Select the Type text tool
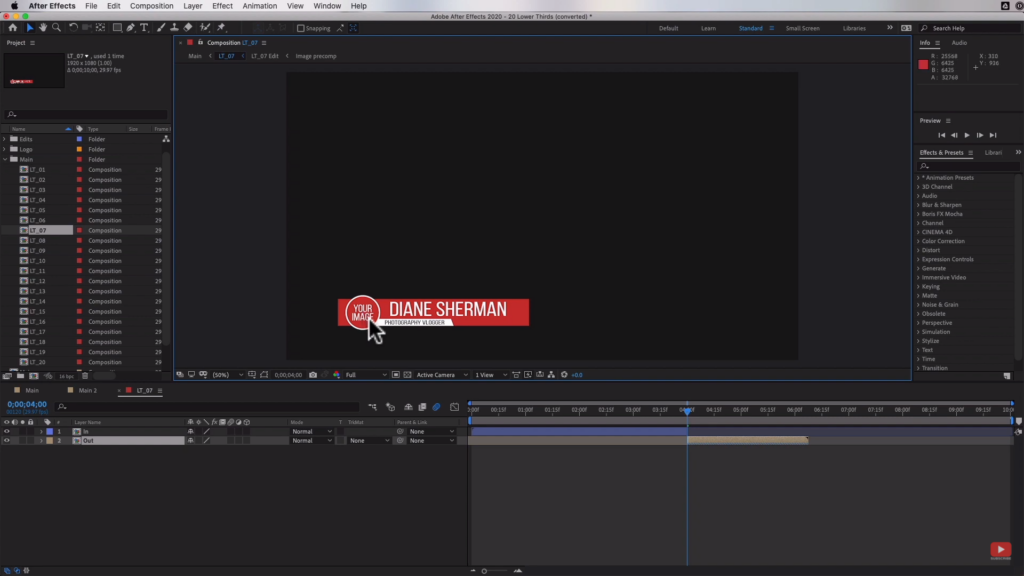 [144, 27]
